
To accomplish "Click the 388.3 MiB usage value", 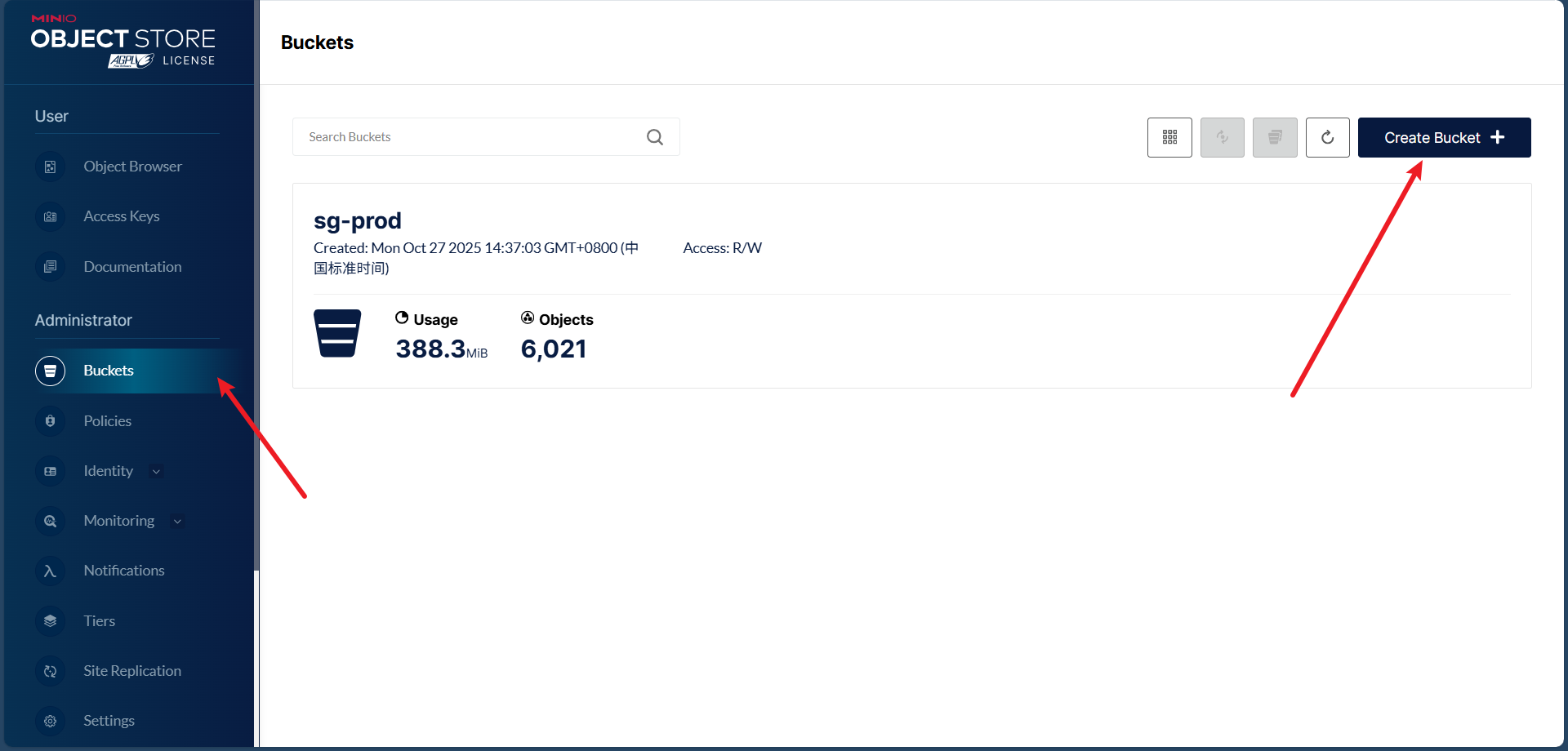I will 441,349.
